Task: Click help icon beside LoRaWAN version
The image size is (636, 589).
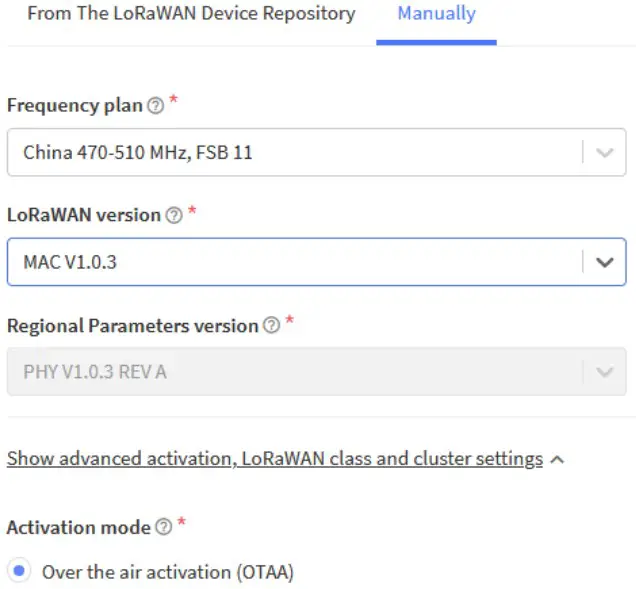Action: [x=173, y=215]
